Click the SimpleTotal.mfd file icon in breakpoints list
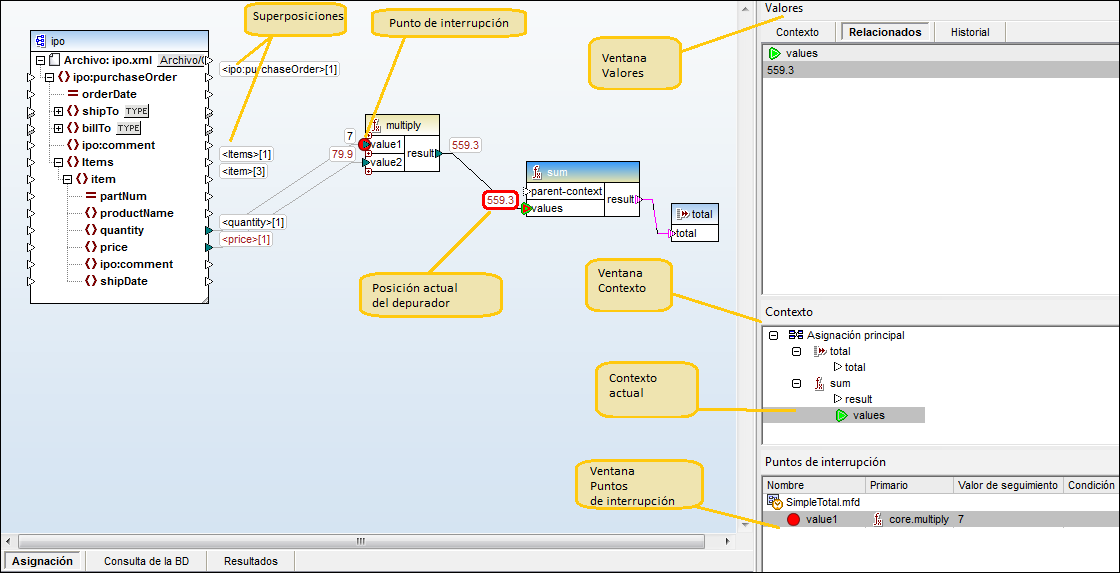The width and height of the screenshot is (1120, 573). [x=775, y=502]
